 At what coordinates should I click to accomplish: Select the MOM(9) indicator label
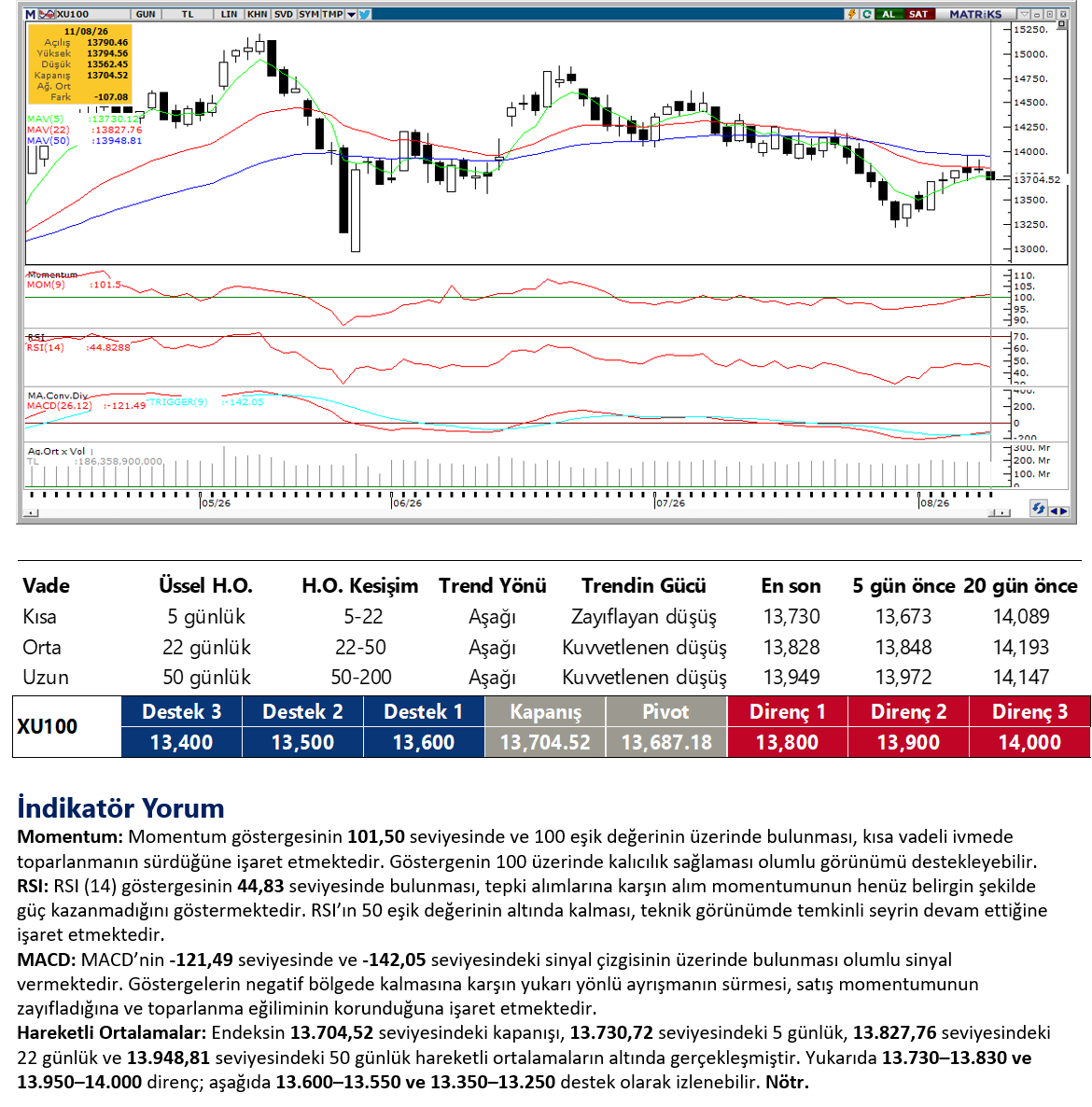(46, 285)
